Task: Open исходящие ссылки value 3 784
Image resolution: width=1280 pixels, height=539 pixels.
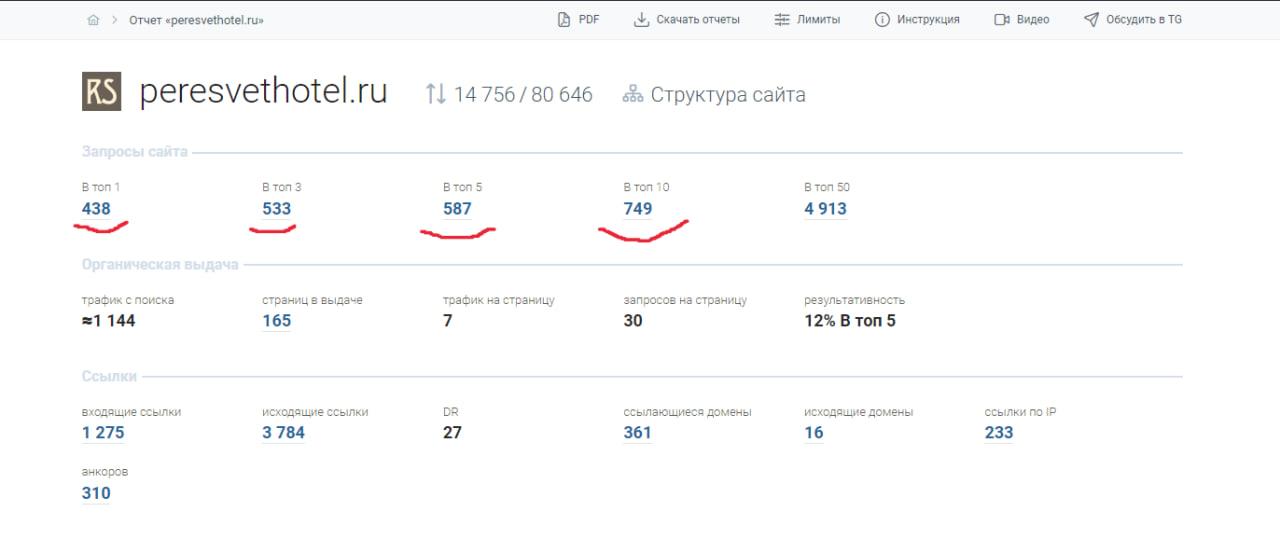Action: coord(284,433)
